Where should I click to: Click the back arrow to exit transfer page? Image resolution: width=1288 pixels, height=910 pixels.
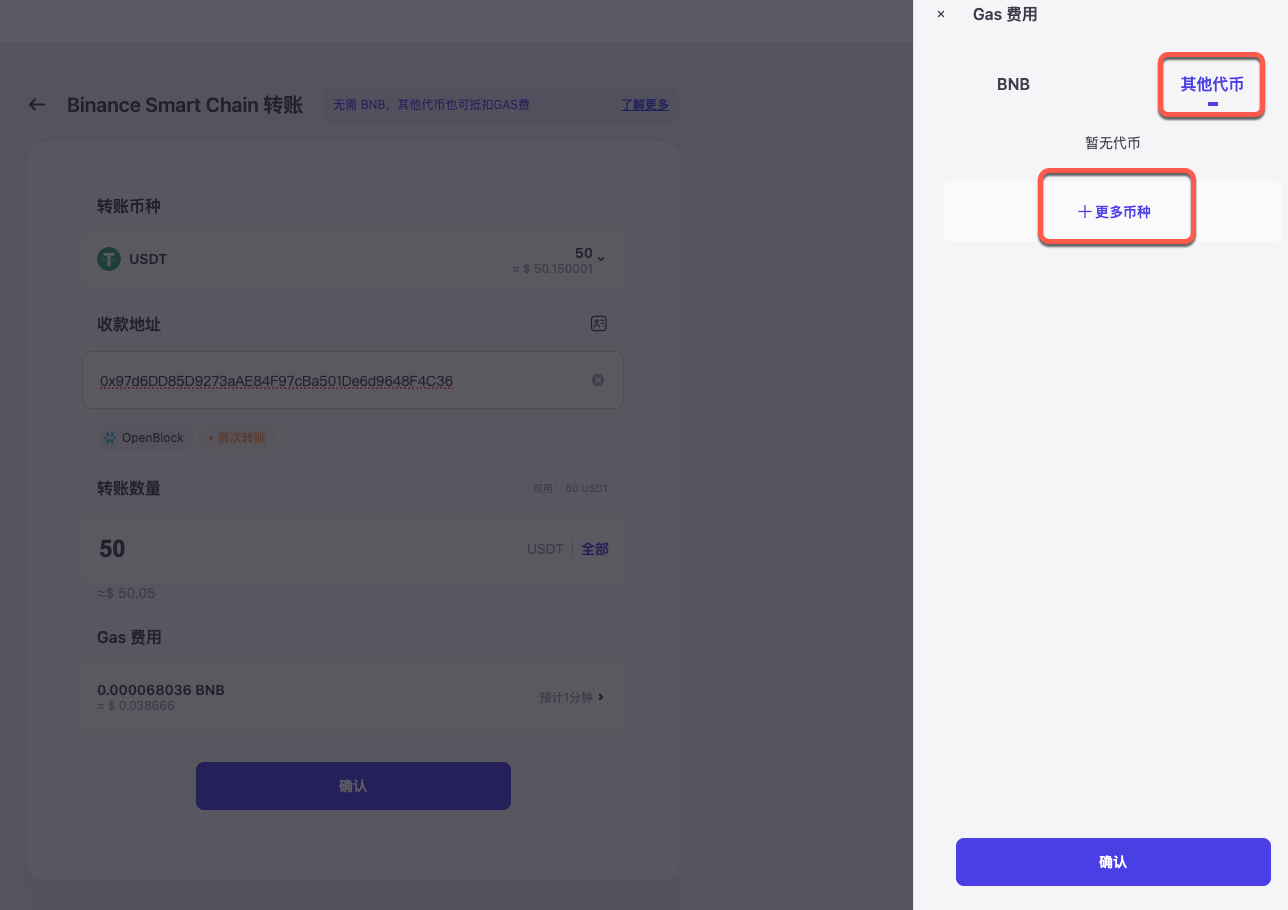[x=36, y=104]
